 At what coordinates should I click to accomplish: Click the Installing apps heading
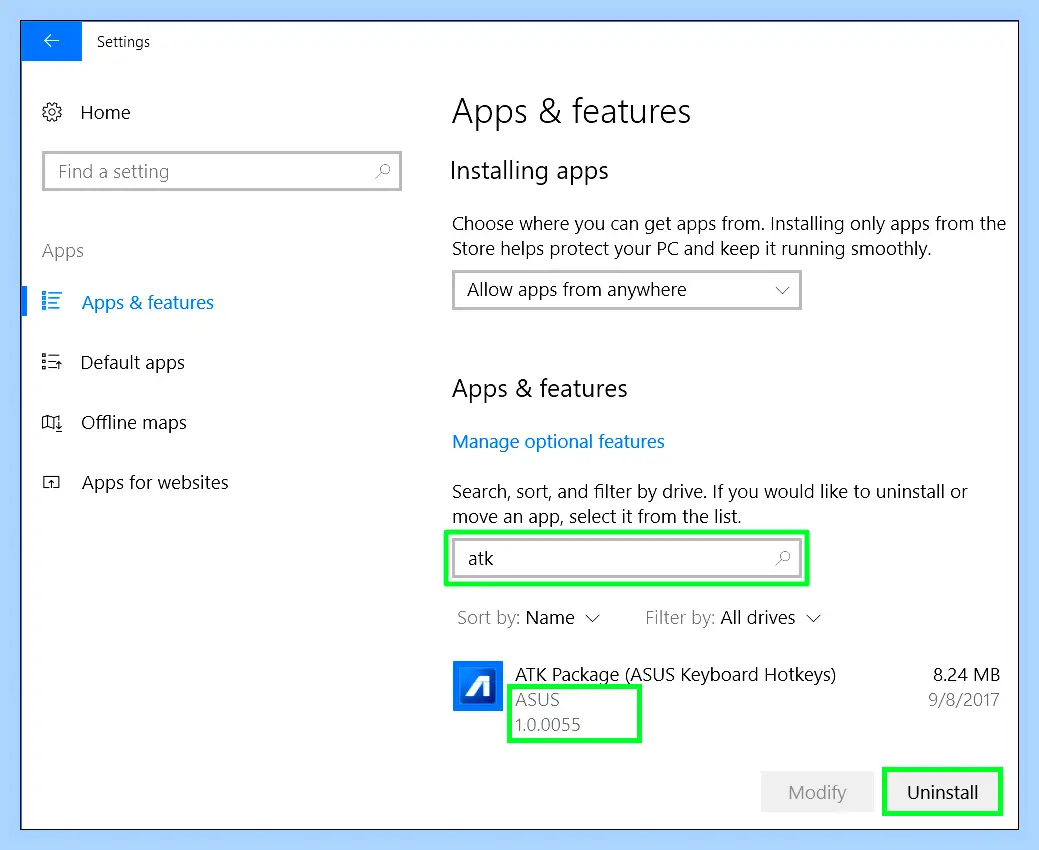click(529, 171)
